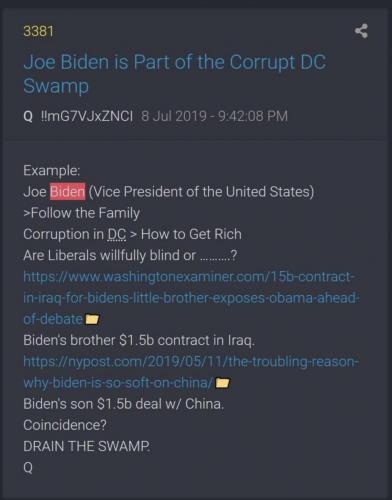The image size is (392, 500).
Task: Click the 'DRAIN THE SWAMP.' line
Action: (87, 446)
